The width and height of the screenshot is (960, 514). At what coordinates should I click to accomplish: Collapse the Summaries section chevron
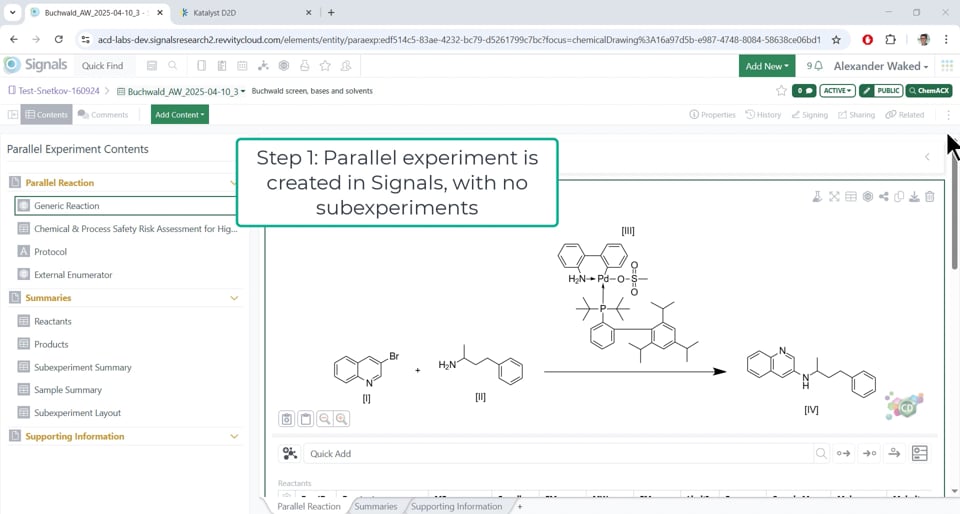click(234, 298)
